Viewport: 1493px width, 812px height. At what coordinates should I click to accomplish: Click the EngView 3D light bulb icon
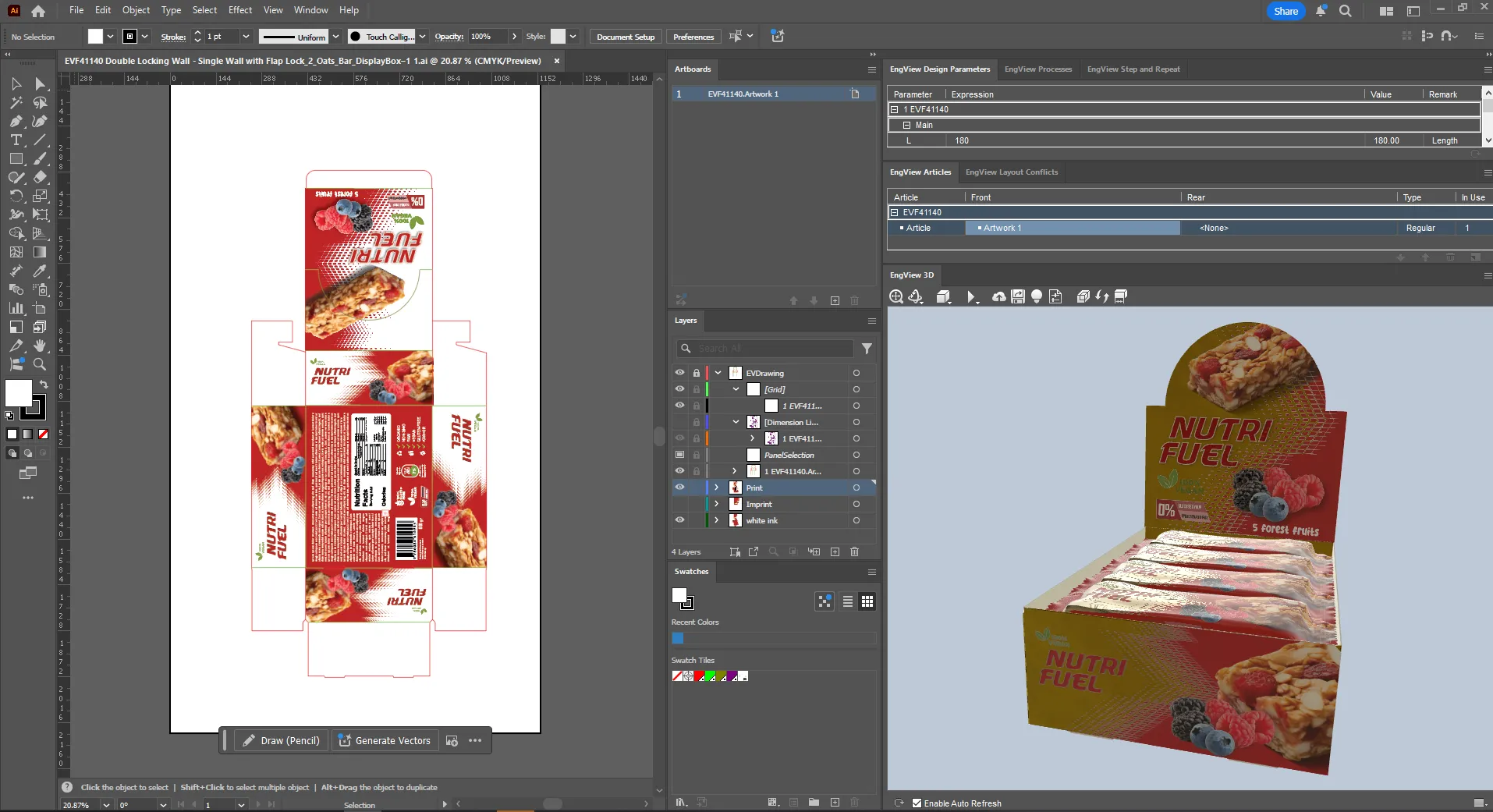(x=1037, y=296)
